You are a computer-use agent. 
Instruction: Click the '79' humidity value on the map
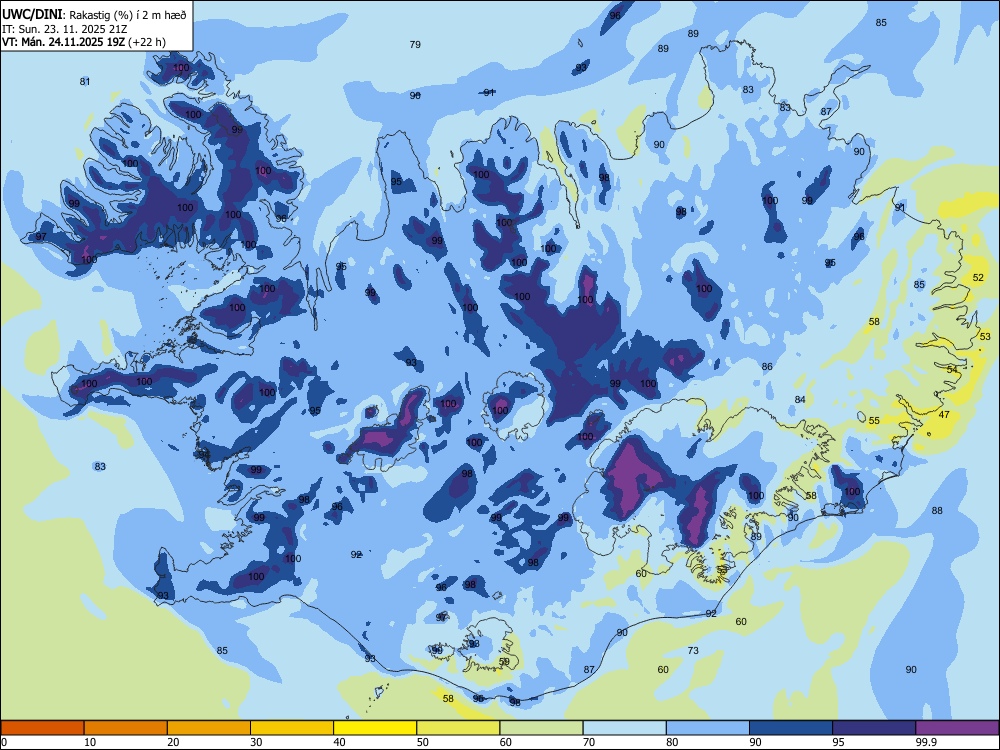coord(415,45)
